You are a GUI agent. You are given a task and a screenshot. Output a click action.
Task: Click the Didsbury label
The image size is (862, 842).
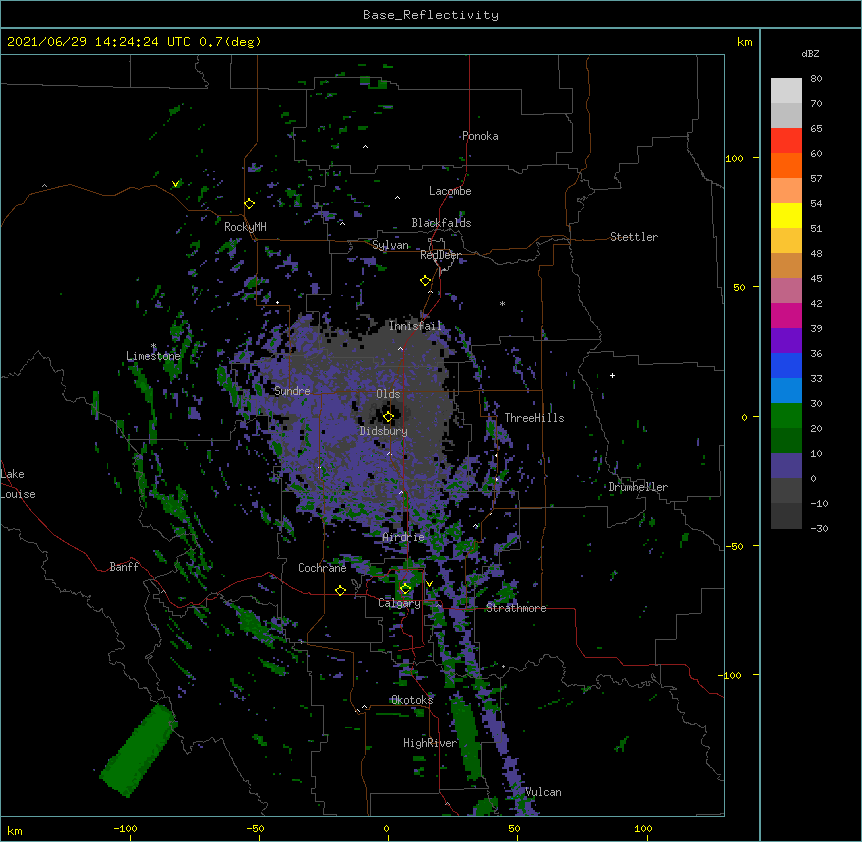click(384, 431)
